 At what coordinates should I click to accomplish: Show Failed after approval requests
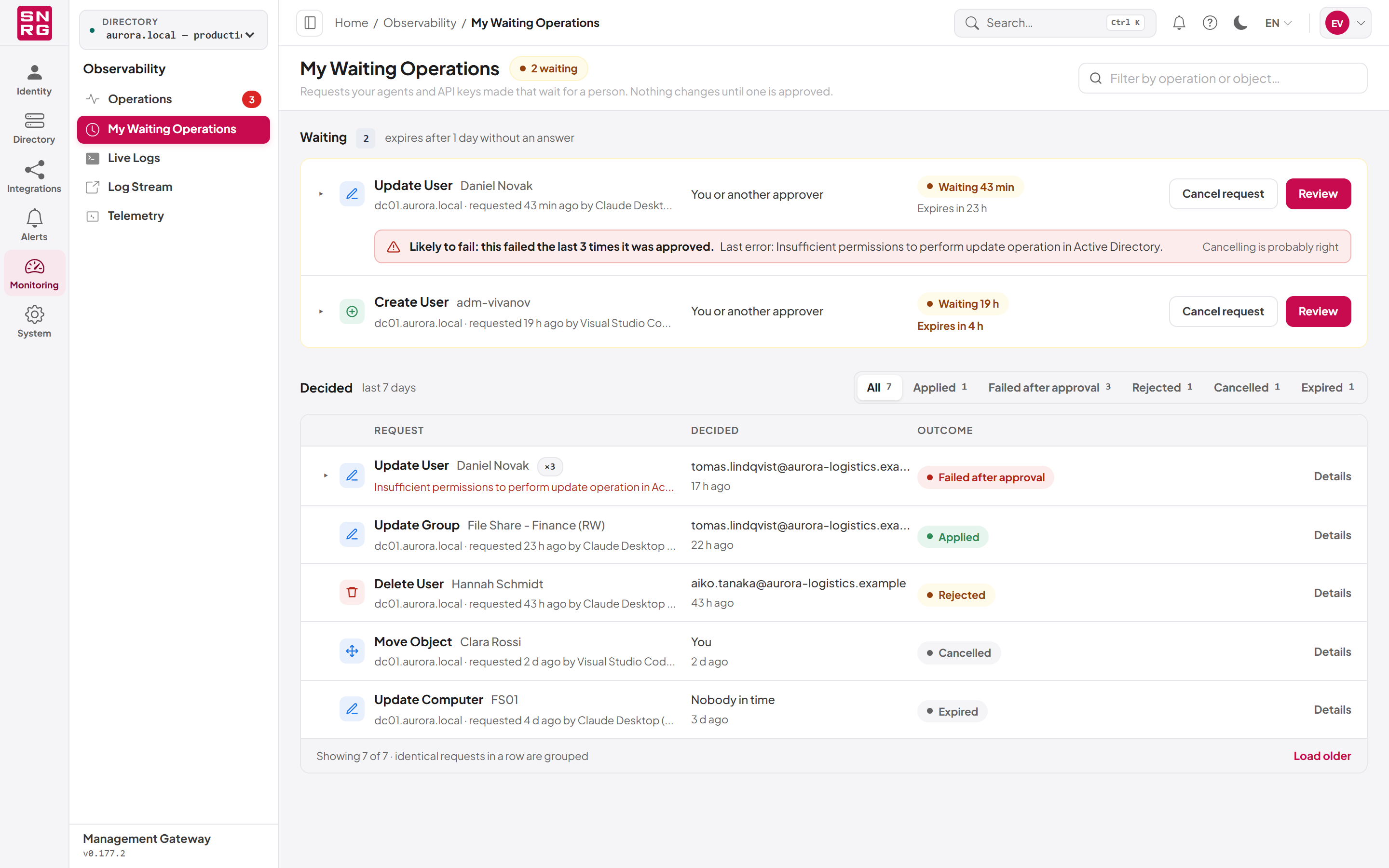click(x=1049, y=388)
